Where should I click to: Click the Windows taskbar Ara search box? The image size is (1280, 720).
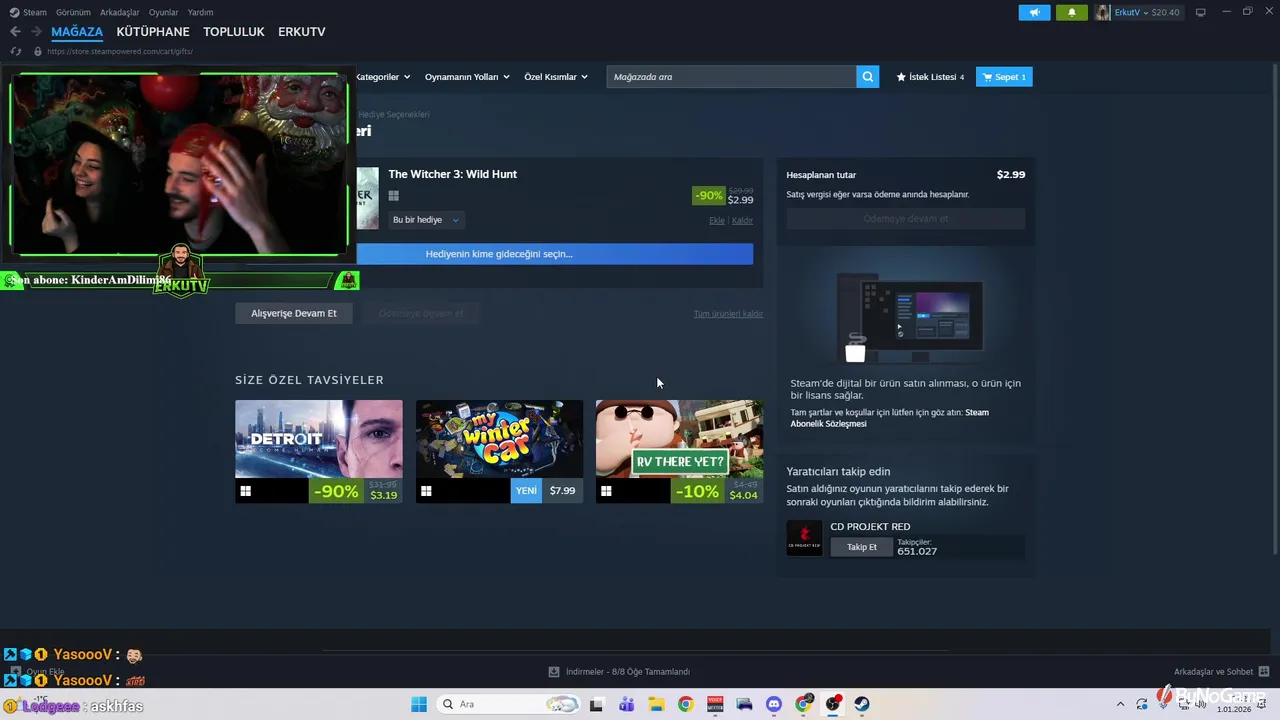click(x=510, y=704)
